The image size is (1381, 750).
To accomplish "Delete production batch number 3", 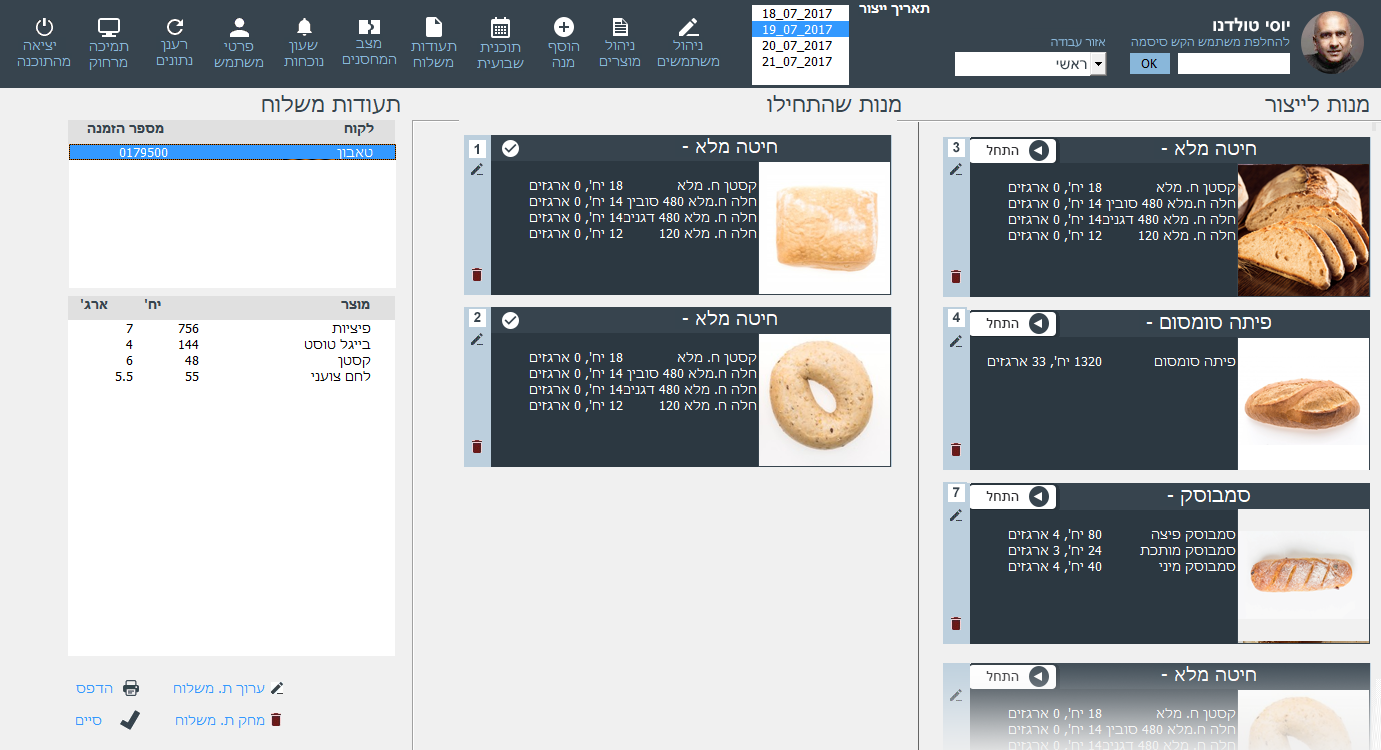I will 956,276.
